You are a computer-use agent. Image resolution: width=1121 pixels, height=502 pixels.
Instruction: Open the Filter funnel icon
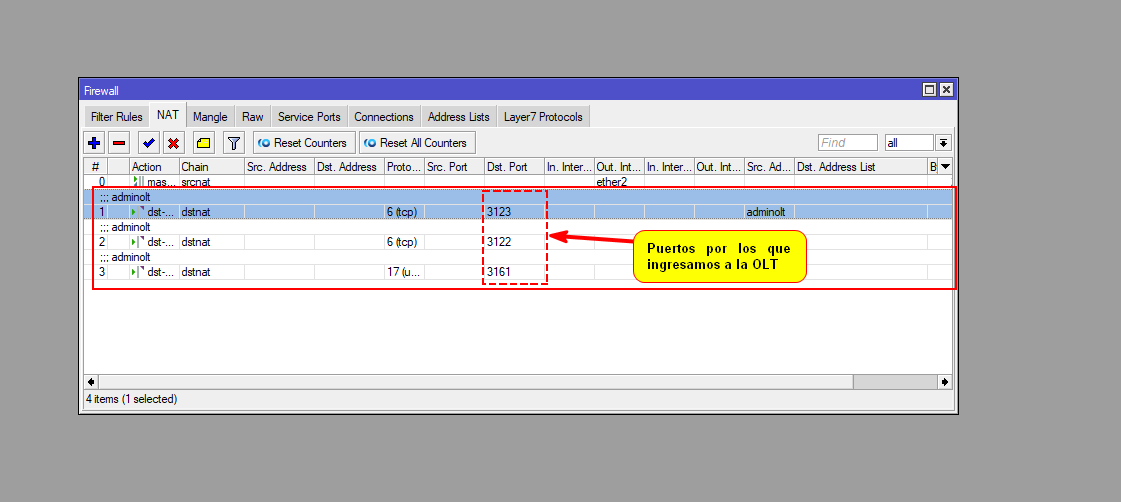coord(233,143)
